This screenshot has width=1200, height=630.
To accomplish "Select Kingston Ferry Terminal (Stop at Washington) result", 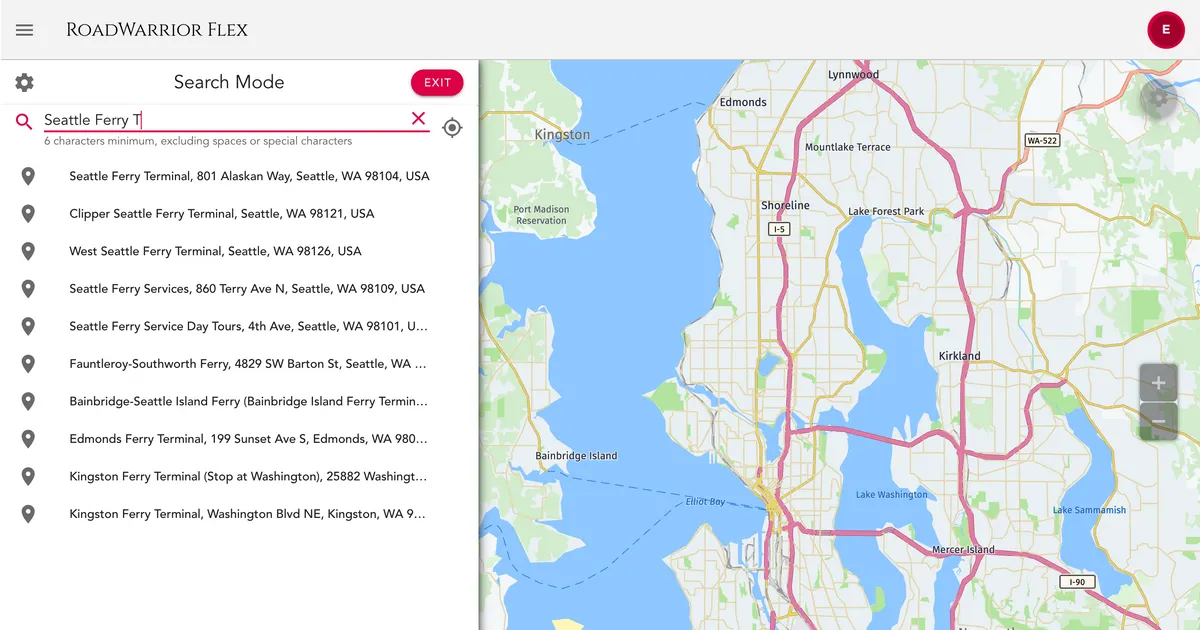I will [239, 476].
